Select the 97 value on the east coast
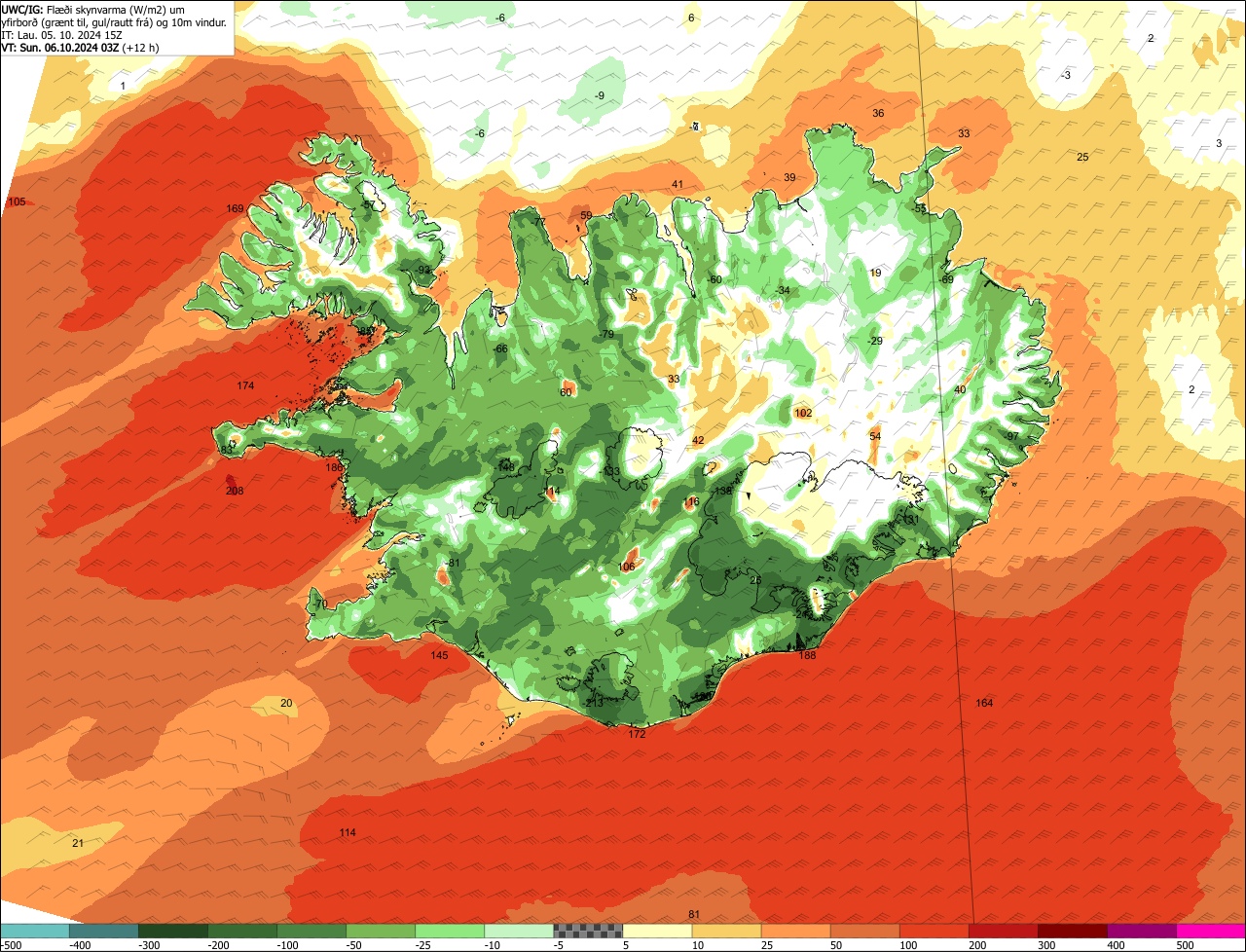Screen dimensions: 1246x952 point(1012,436)
